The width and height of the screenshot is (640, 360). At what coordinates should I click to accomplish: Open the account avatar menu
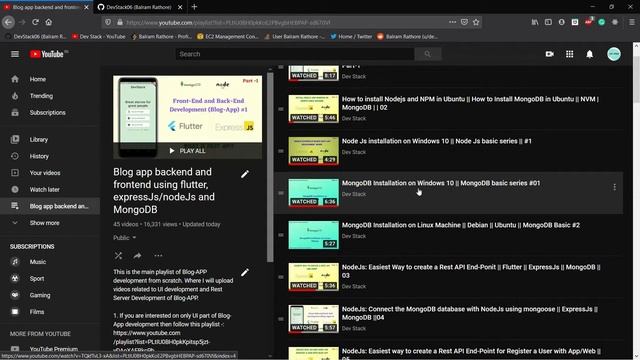[x=613, y=54]
